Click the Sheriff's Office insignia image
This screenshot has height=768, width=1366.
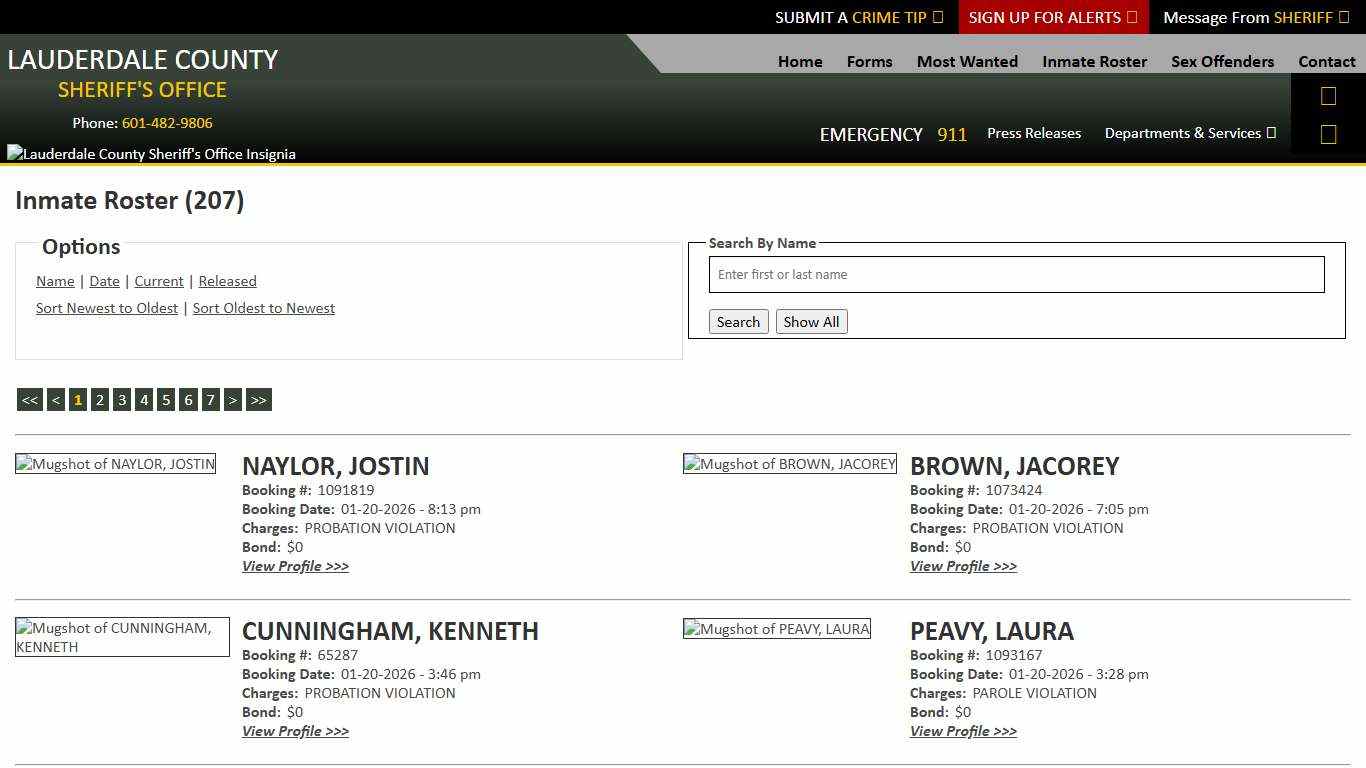click(150, 153)
